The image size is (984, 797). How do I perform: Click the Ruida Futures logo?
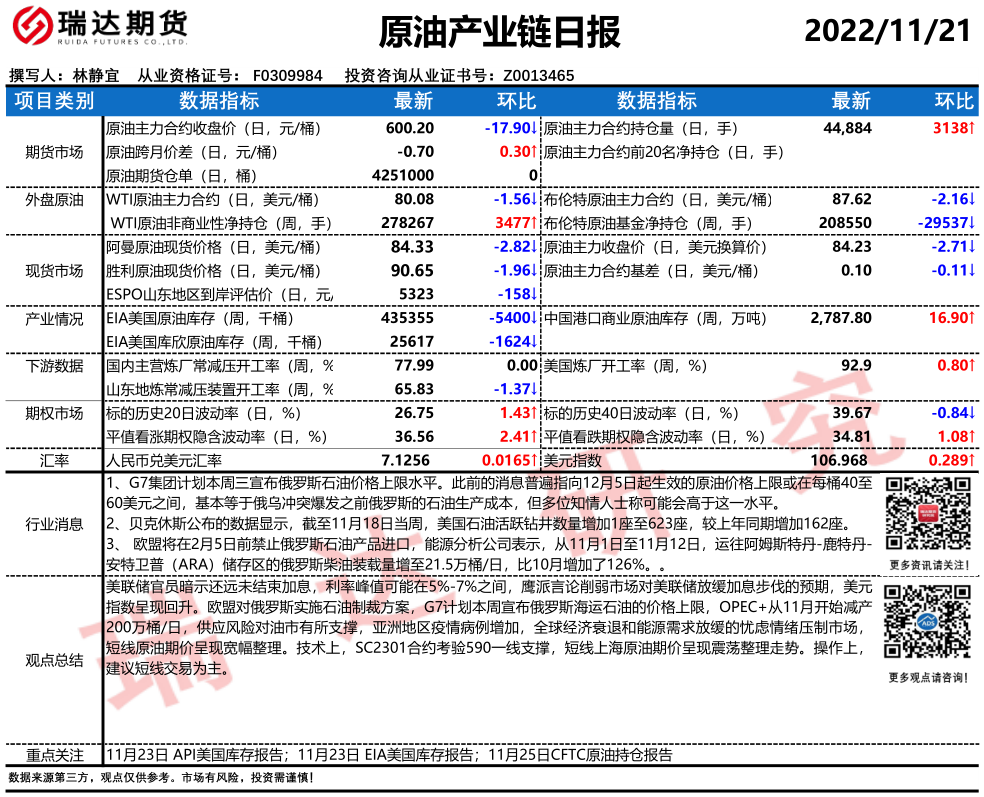point(96,32)
